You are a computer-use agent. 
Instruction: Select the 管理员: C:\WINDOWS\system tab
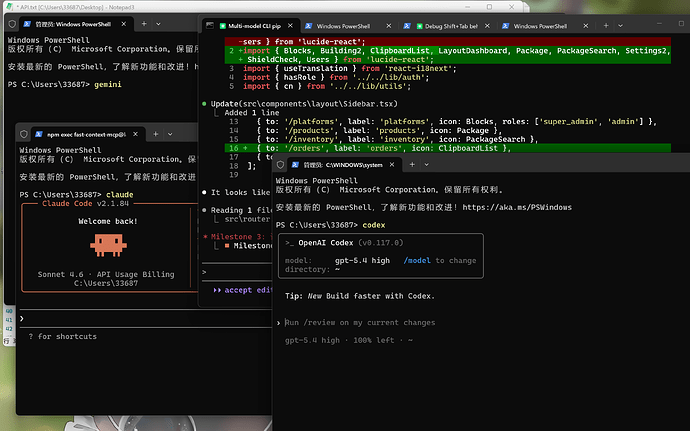pyautogui.click(x=343, y=165)
